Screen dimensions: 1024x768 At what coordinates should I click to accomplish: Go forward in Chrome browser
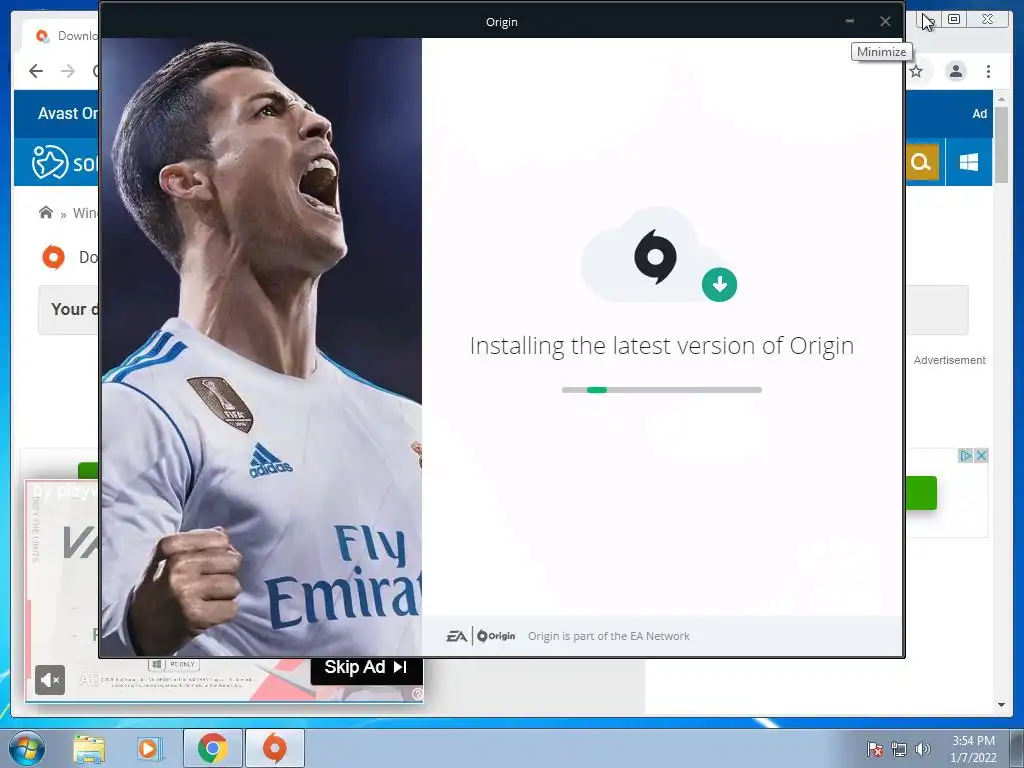point(68,71)
